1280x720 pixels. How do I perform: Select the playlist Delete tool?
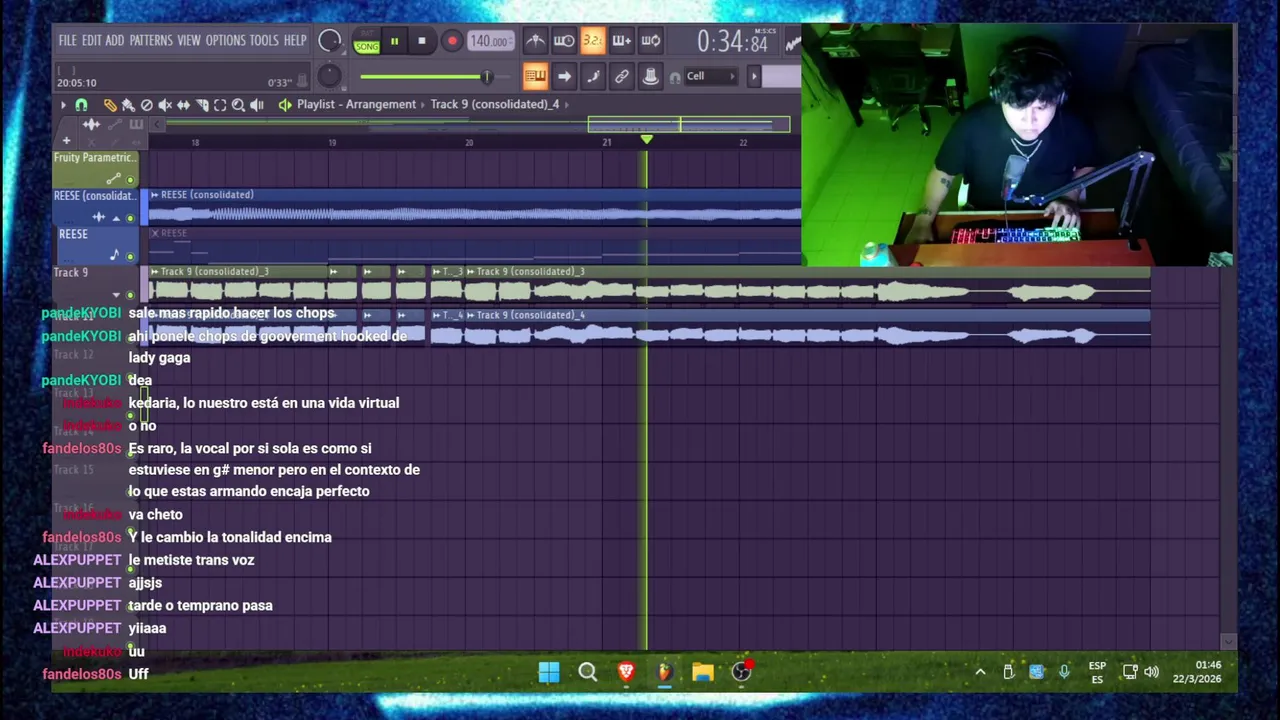(147, 104)
